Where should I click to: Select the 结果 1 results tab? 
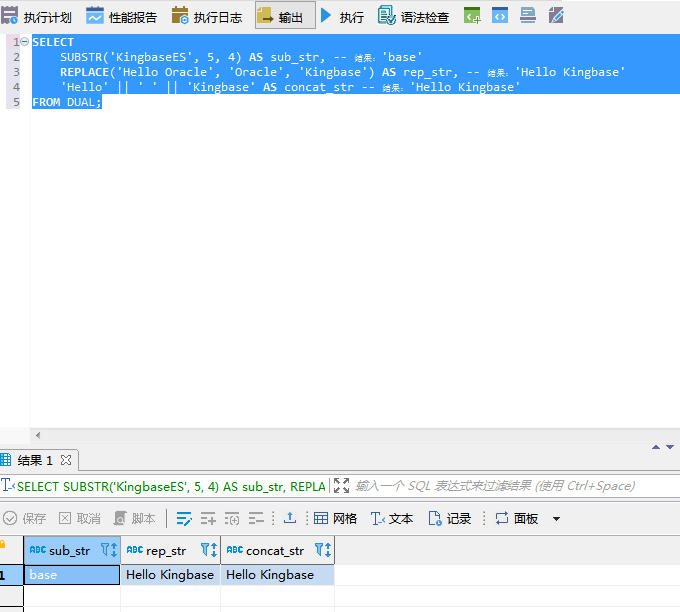pos(34,460)
